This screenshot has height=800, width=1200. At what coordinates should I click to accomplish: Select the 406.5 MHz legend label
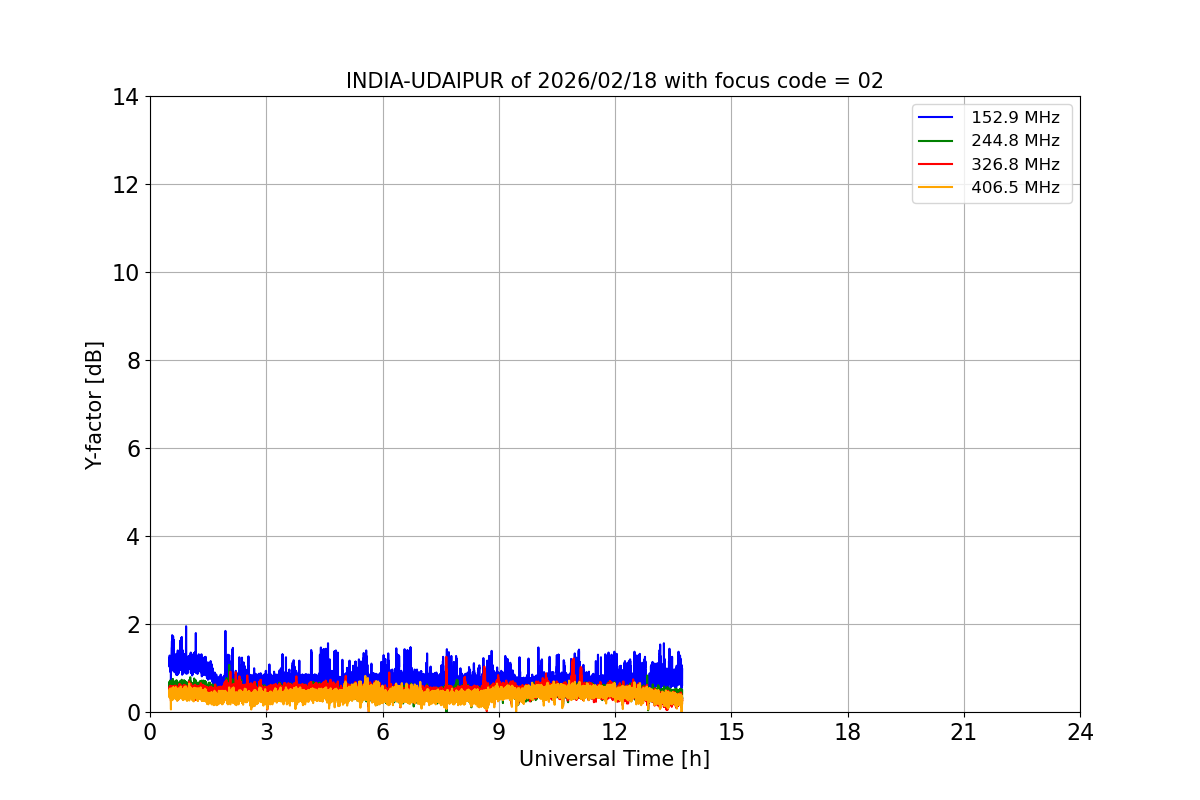pos(1015,187)
